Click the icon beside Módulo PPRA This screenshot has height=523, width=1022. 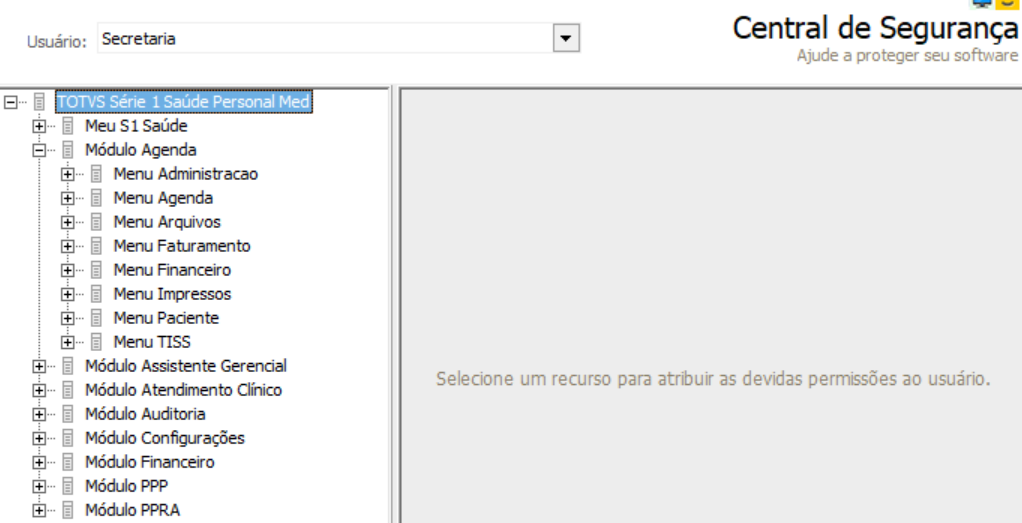click(x=68, y=511)
